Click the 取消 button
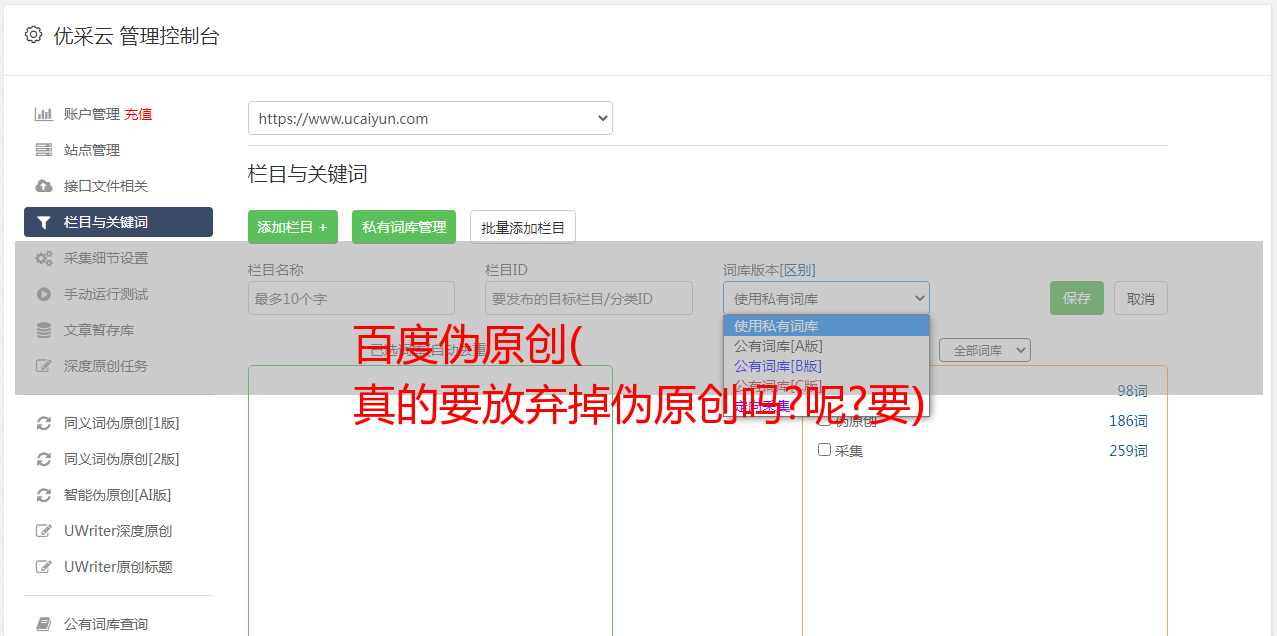The image size is (1277, 636). (x=1141, y=298)
